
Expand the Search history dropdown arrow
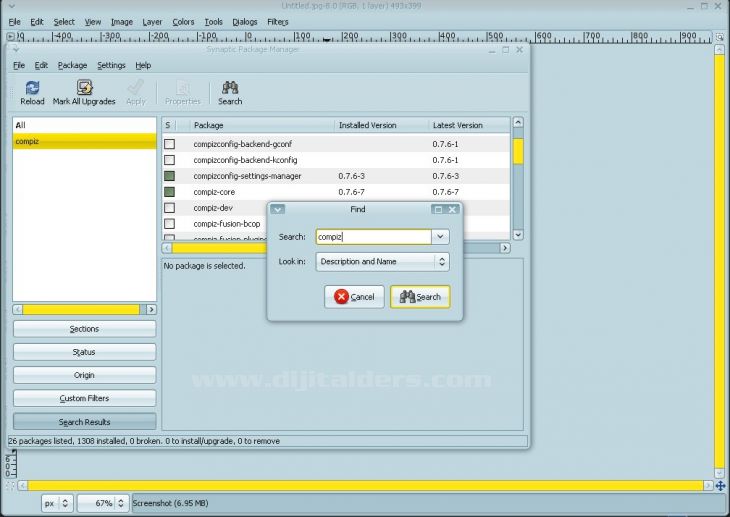point(440,237)
